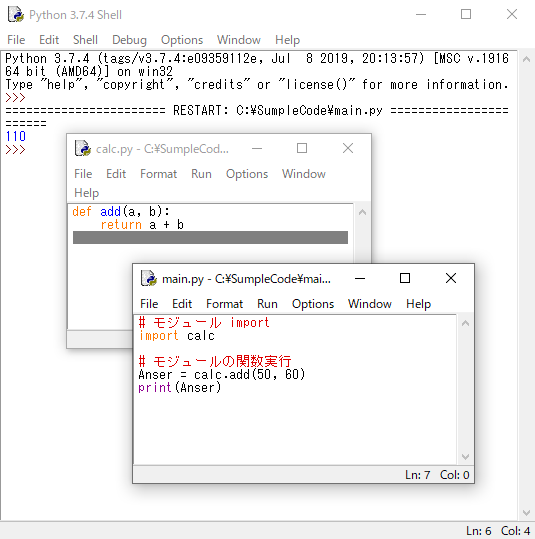Maximize the calc.py editor window

[x=302, y=148]
